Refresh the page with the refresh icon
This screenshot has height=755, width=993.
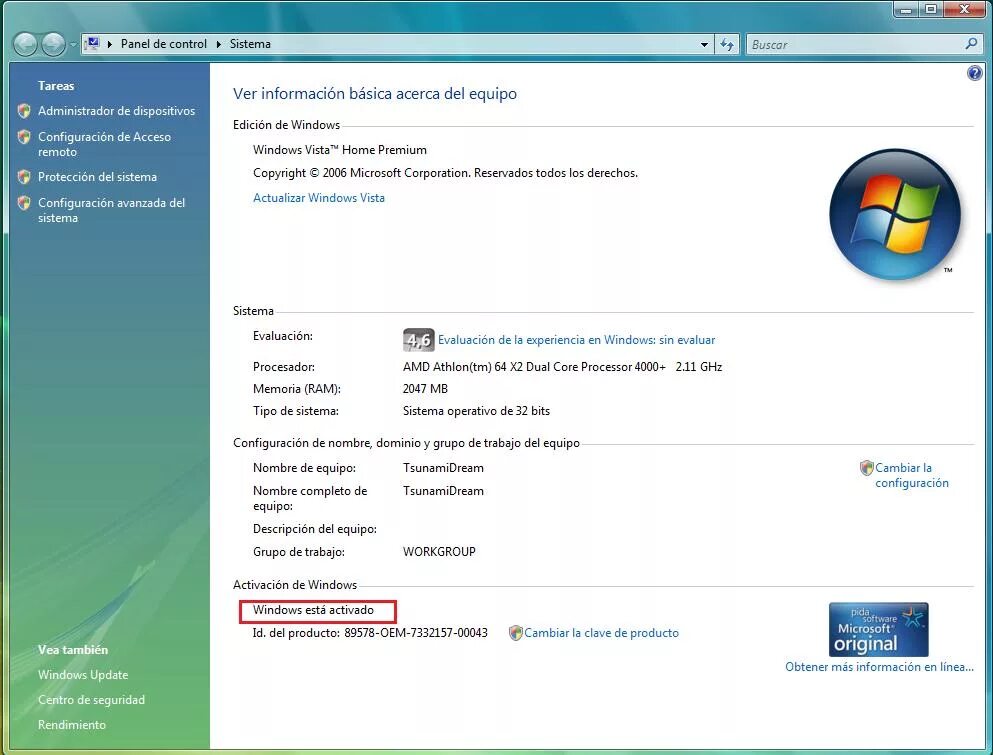(727, 44)
